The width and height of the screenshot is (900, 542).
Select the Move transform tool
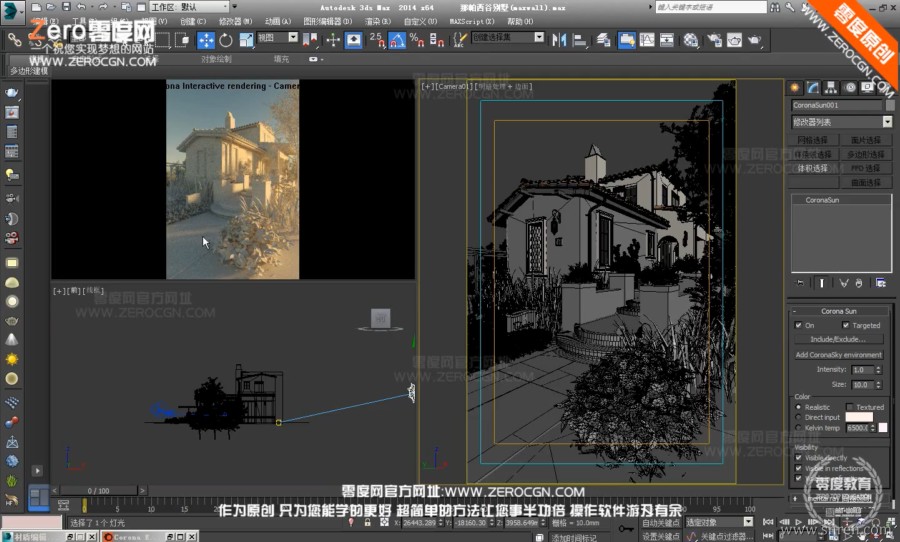[x=206, y=40]
